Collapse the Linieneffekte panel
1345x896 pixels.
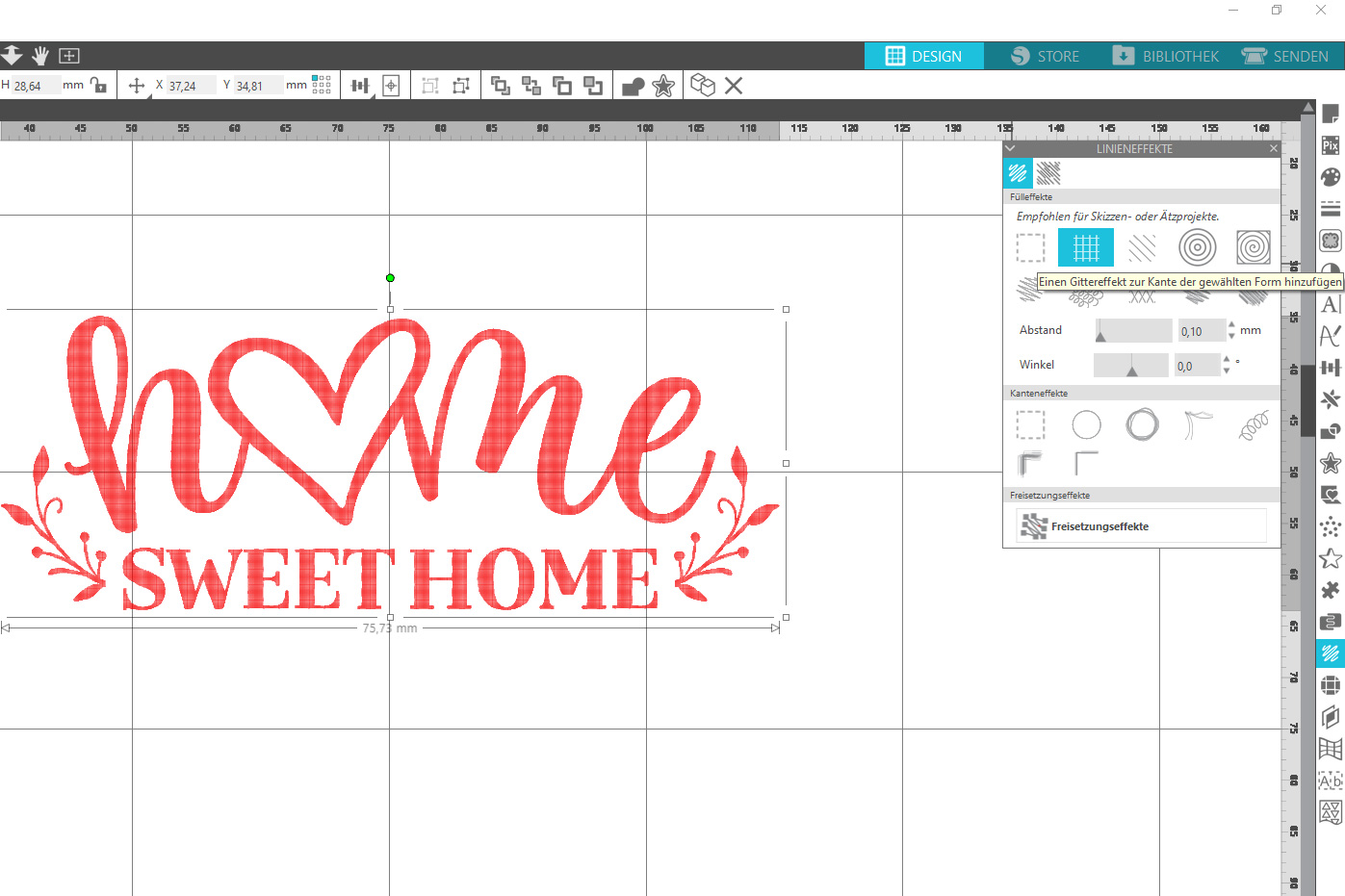[1010, 149]
